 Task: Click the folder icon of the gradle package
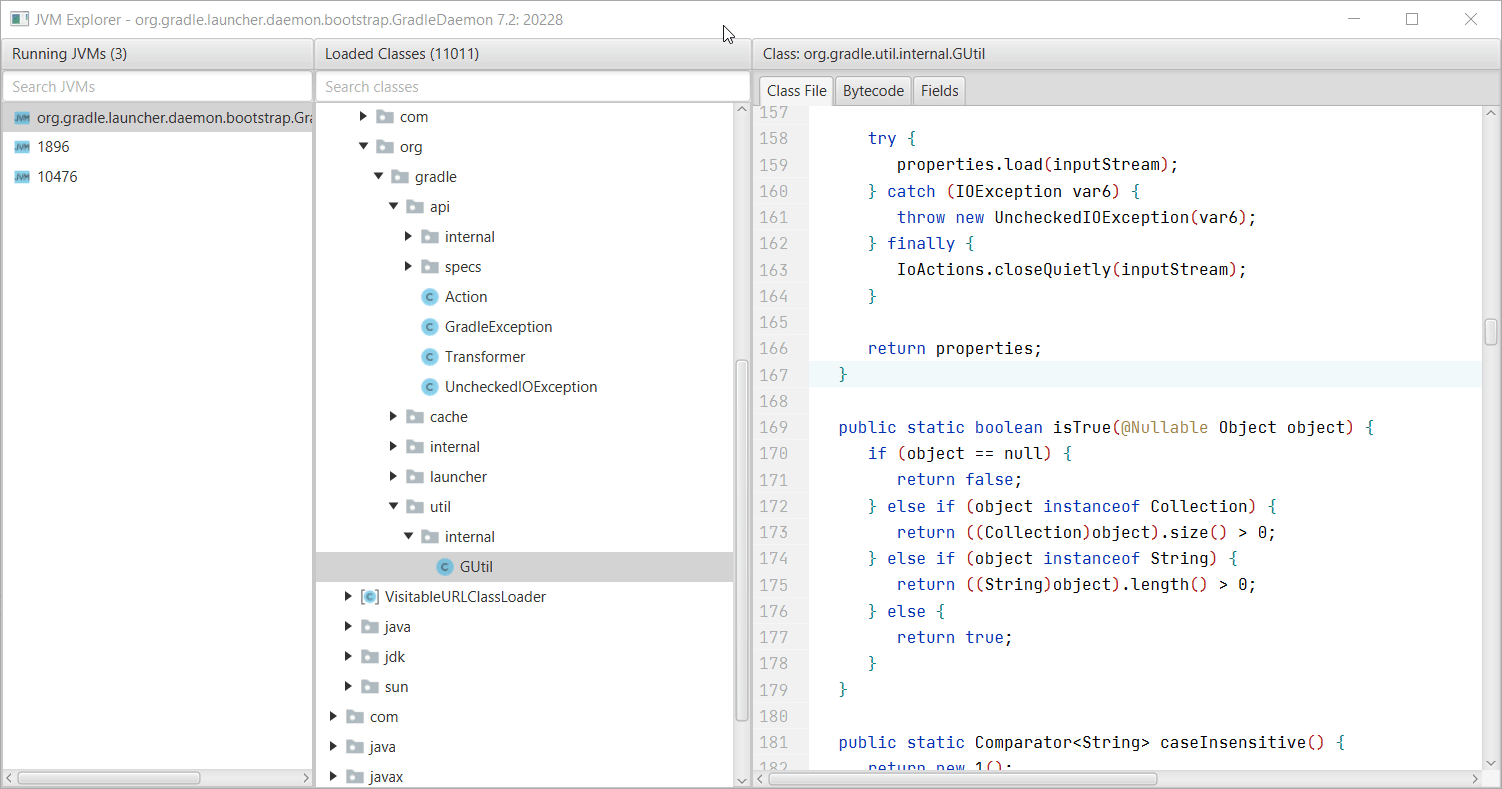(x=400, y=177)
